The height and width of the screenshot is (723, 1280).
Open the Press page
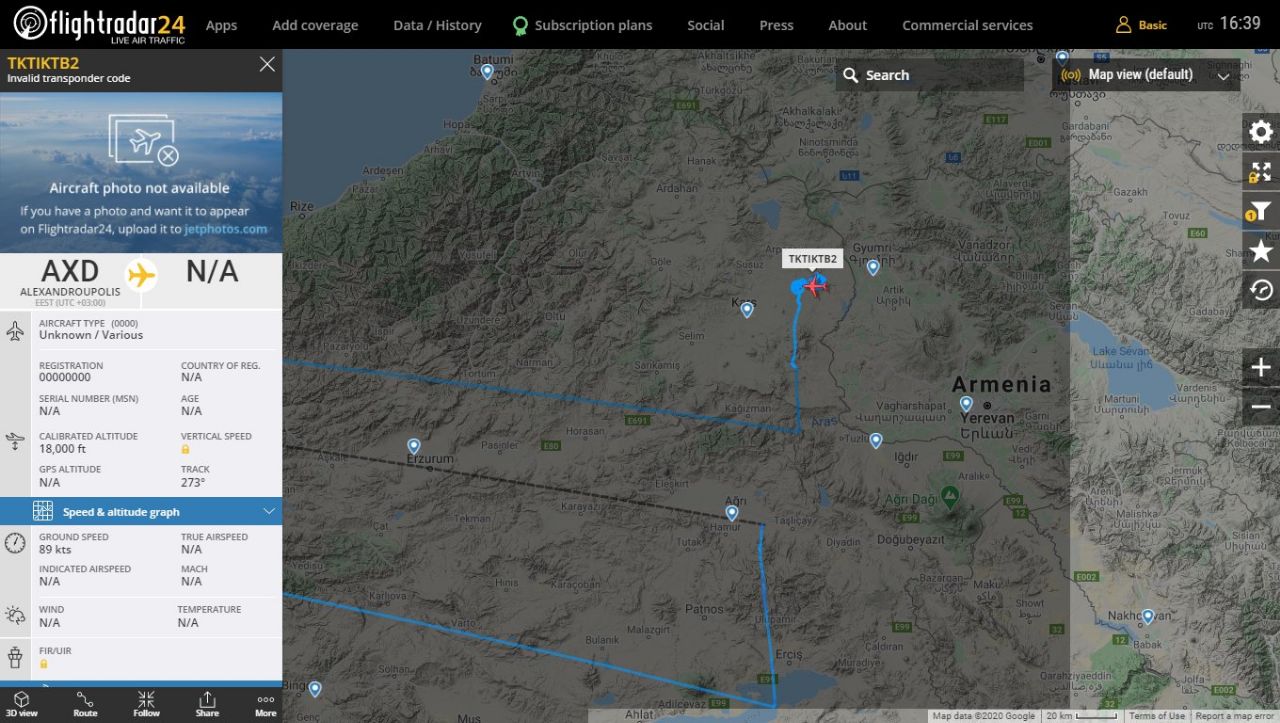pos(776,25)
